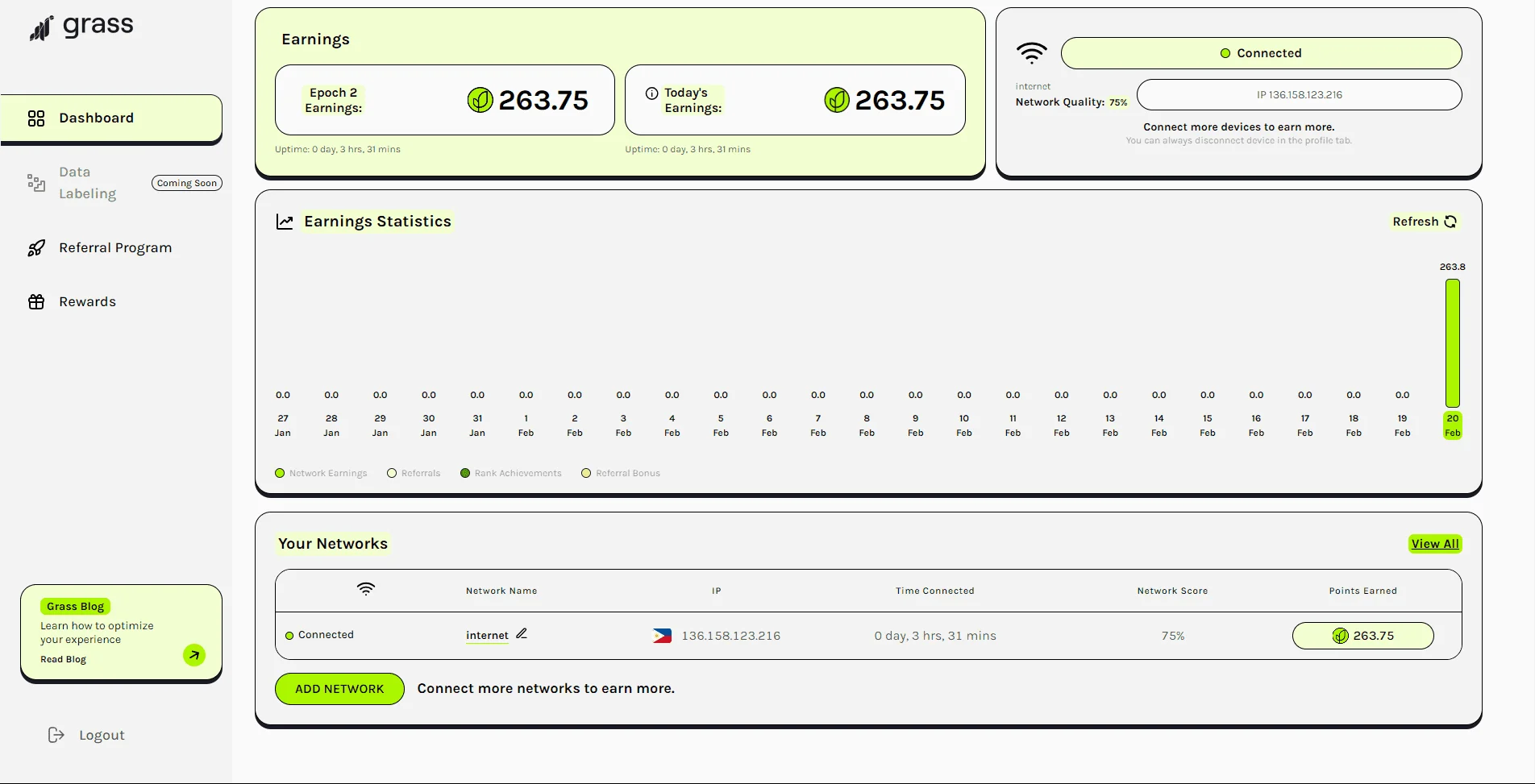Click the 10 Feb date label
This screenshot has height=784, width=1535.
pos(964,425)
